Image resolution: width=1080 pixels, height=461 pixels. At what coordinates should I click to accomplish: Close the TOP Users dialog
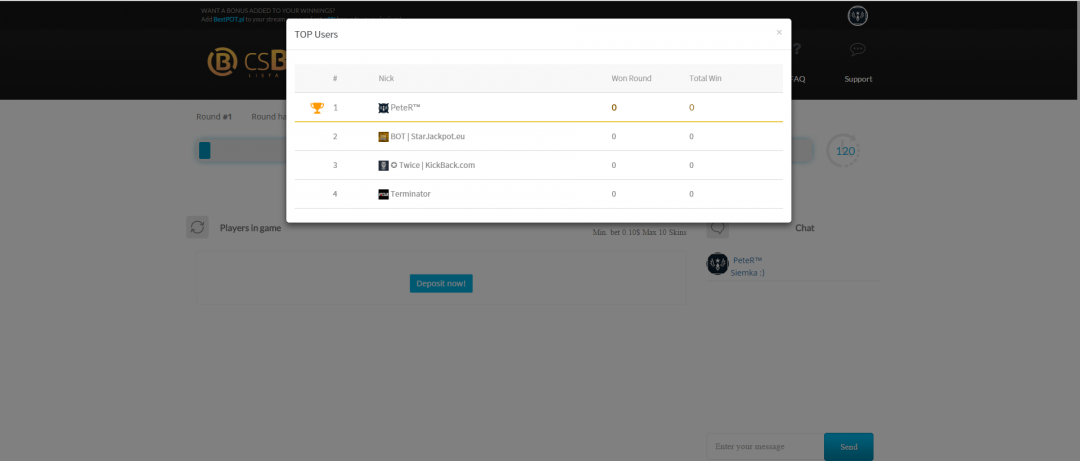pos(779,32)
